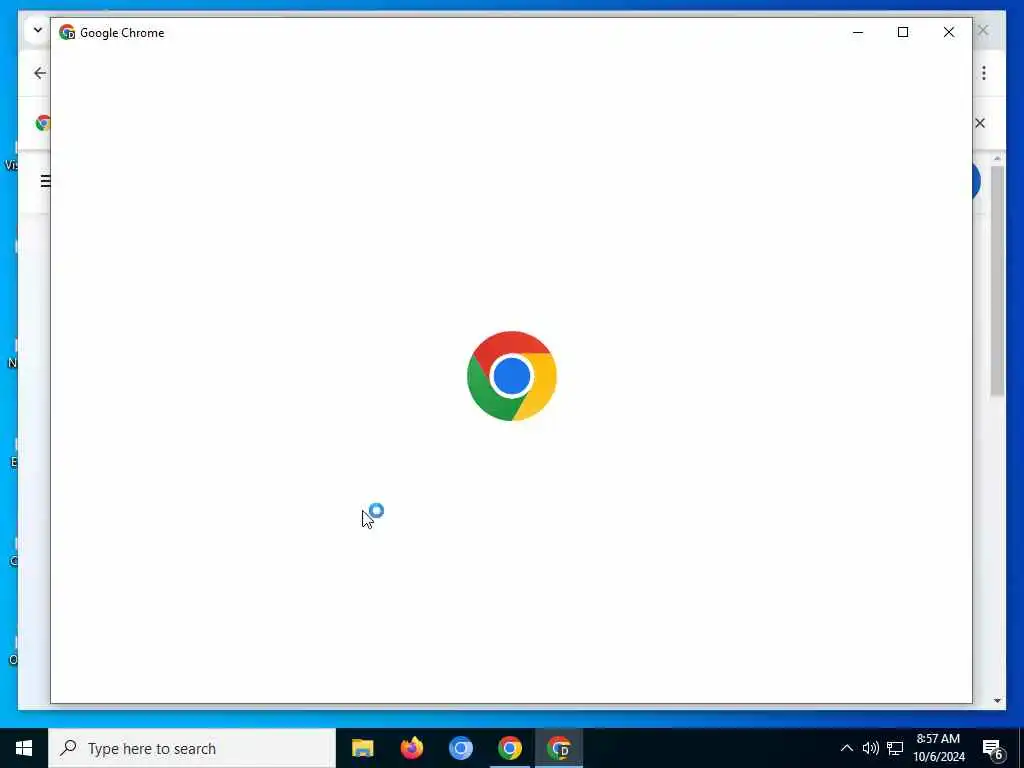Open the blue Chromium taskbar icon

click(x=460, y=748)
